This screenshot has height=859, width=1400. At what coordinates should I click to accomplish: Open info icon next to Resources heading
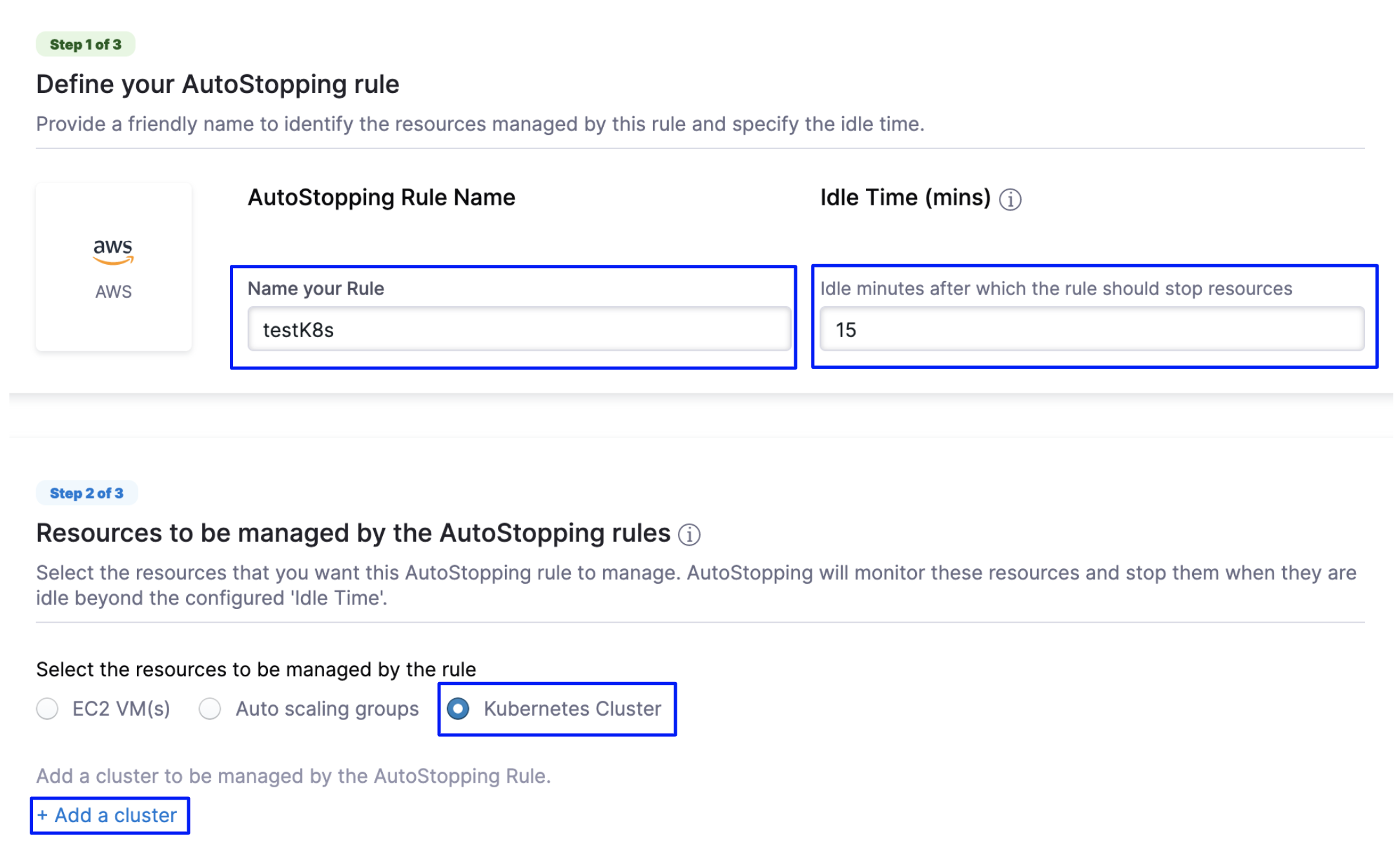tap(689, 535)
